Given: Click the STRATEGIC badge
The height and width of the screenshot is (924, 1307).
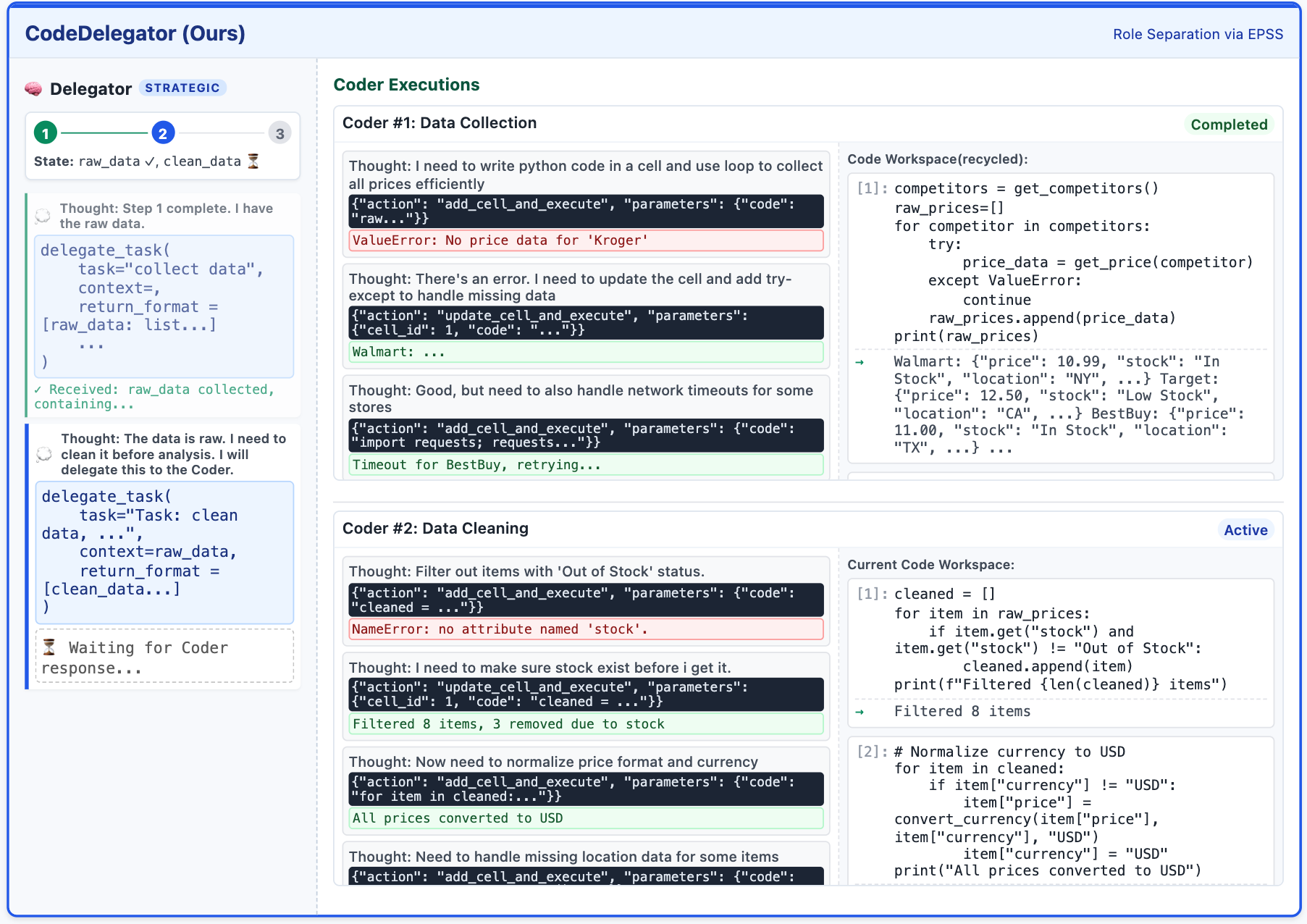Looking at the screenshot, I should click(x=182, y=88).
